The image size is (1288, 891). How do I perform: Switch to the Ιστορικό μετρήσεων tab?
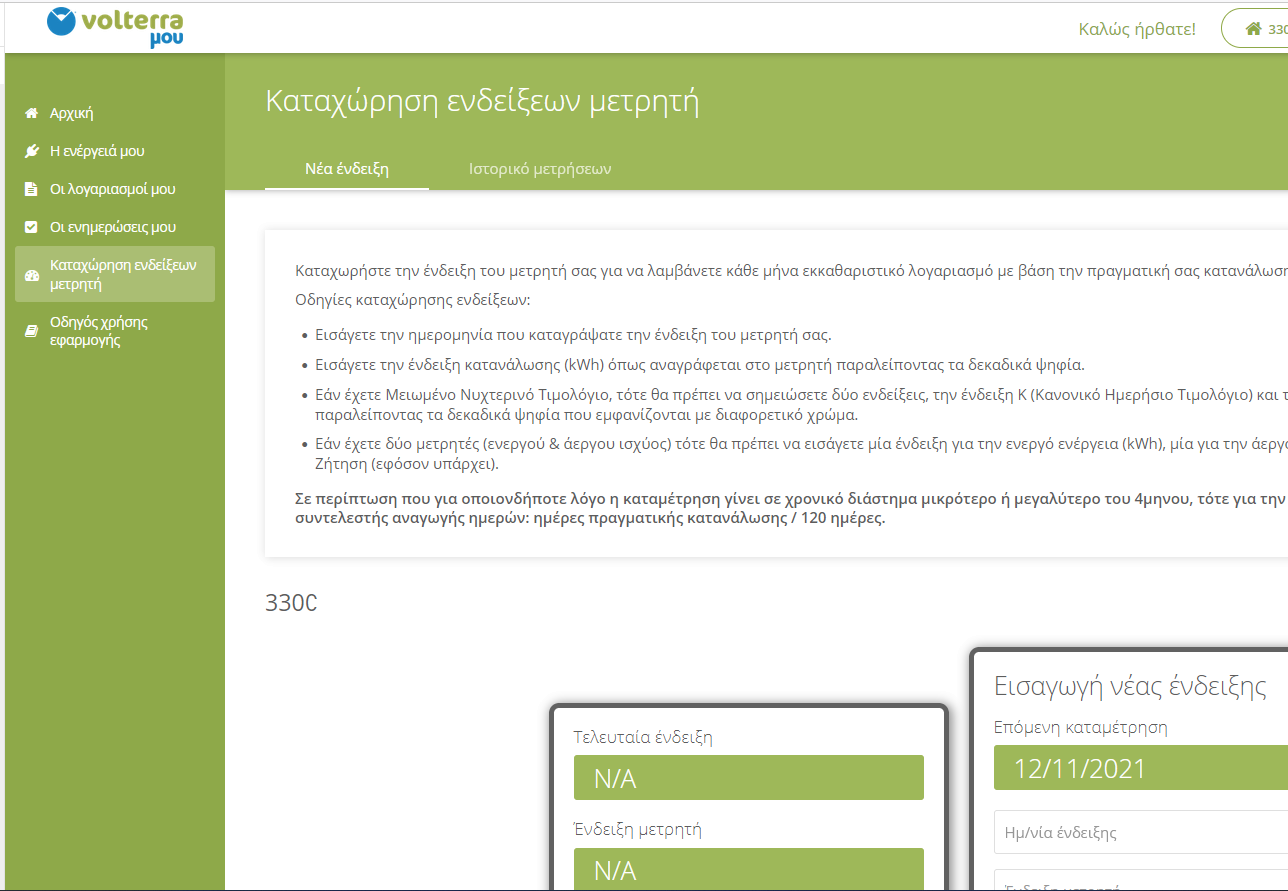(540, 169)
